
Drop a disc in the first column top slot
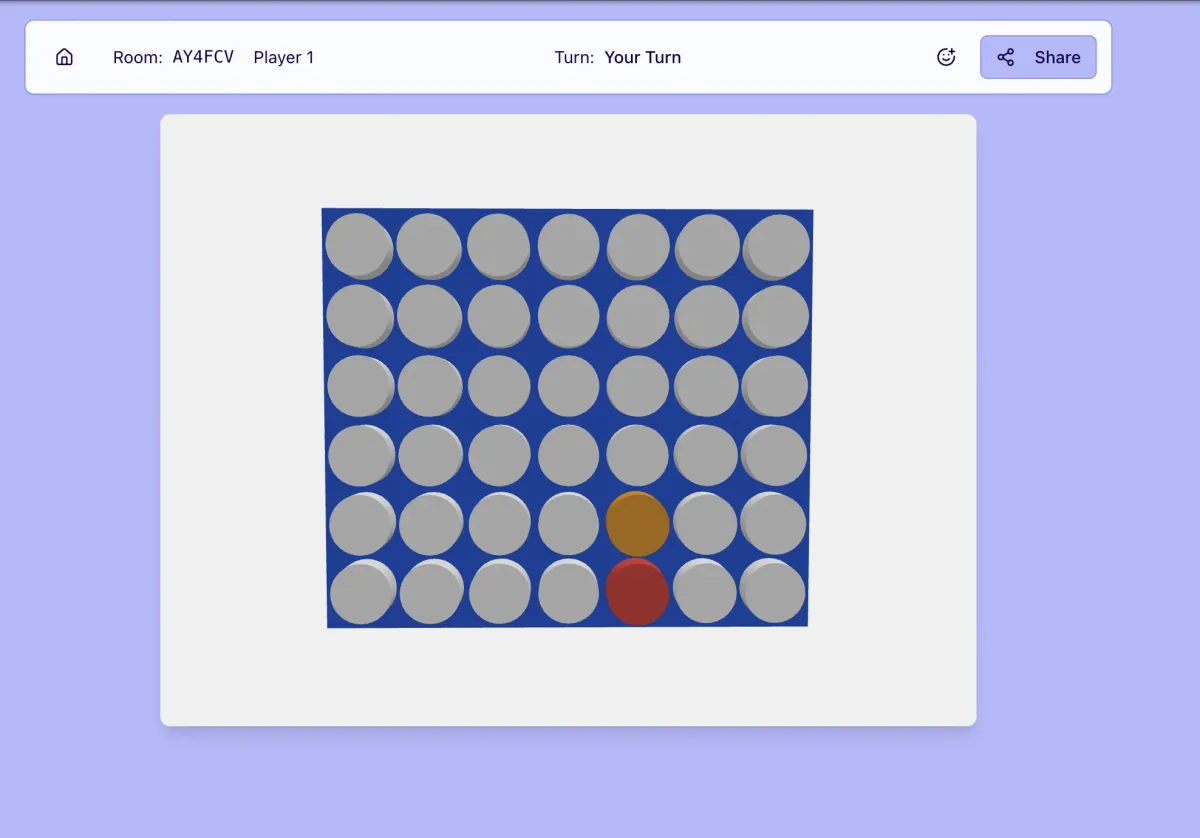coord(359,246)
